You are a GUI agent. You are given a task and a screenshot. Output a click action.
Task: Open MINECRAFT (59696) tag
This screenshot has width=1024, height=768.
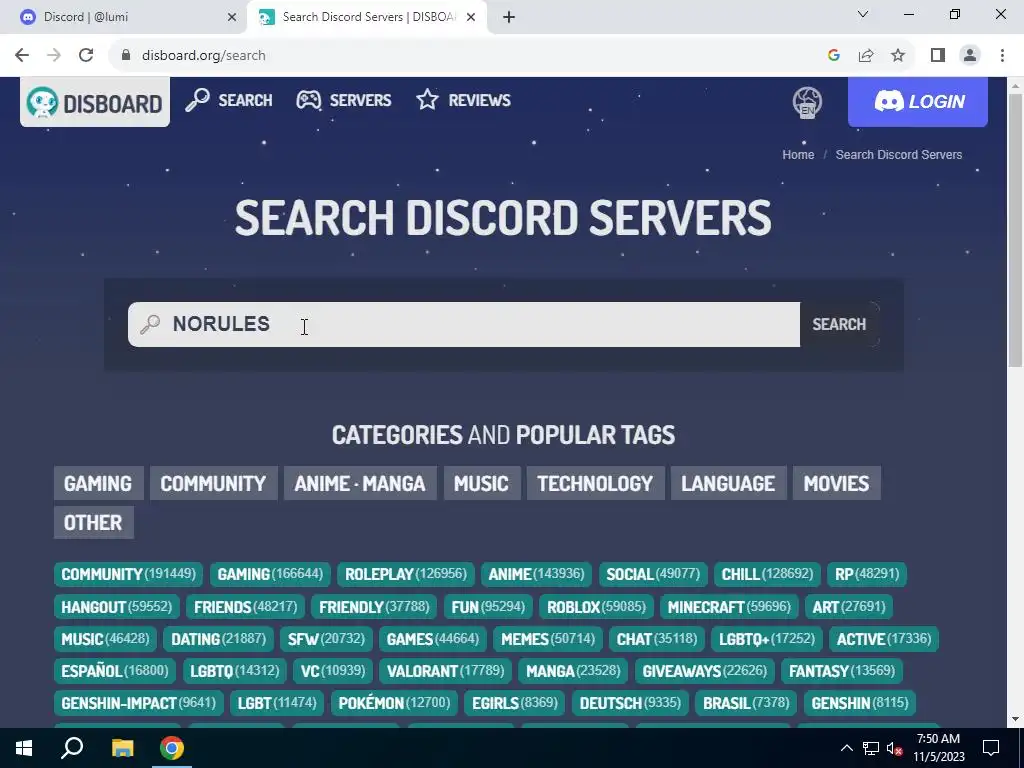point(729,607)
